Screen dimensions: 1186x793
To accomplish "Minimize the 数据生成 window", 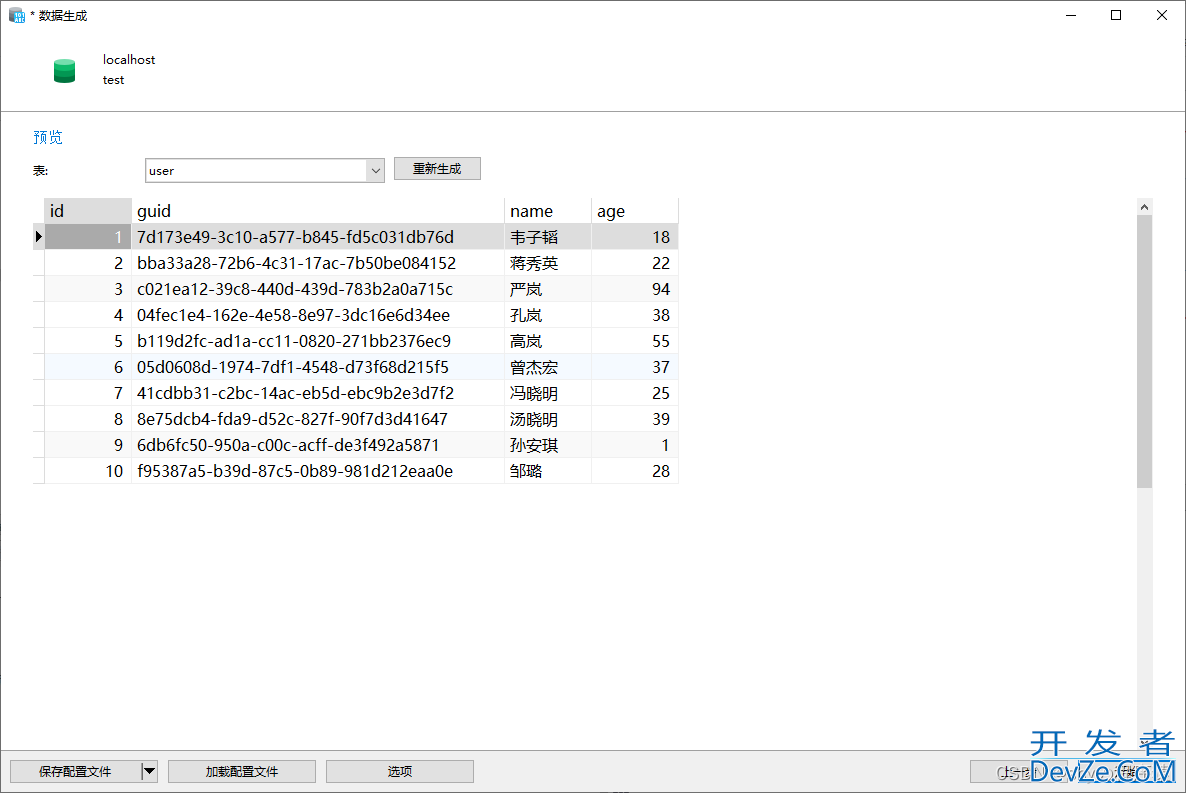I will [x=1070, y=15].
